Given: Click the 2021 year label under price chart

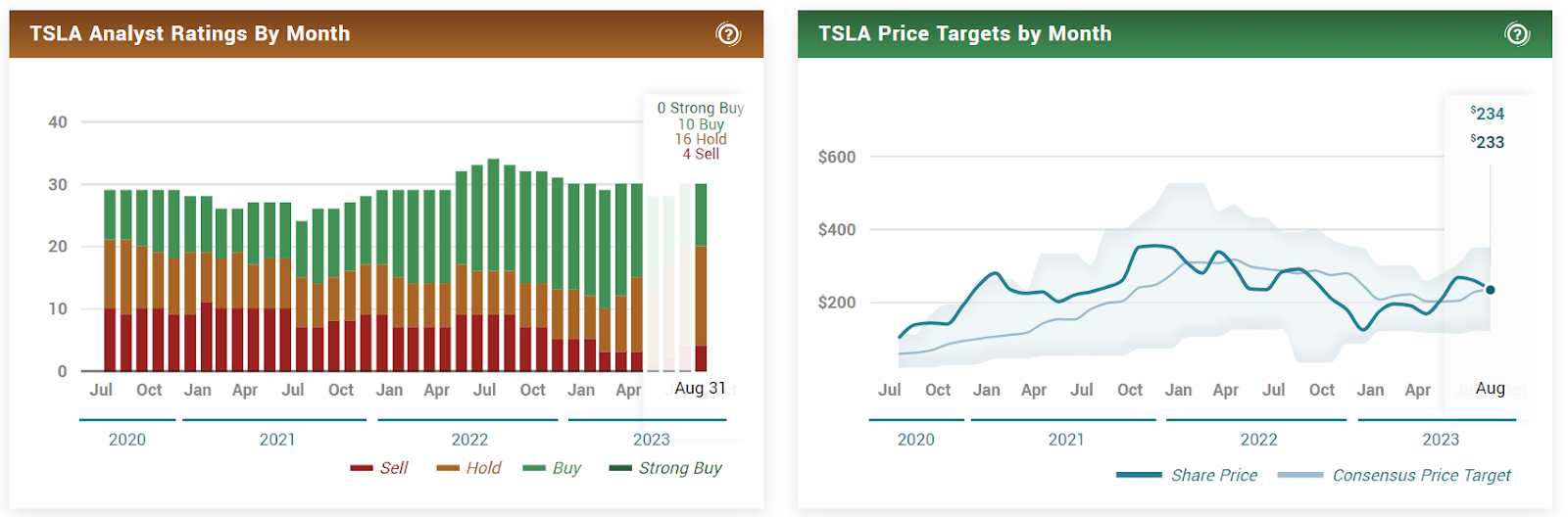Looking at the screenshot, I should tap(1066, 440).
